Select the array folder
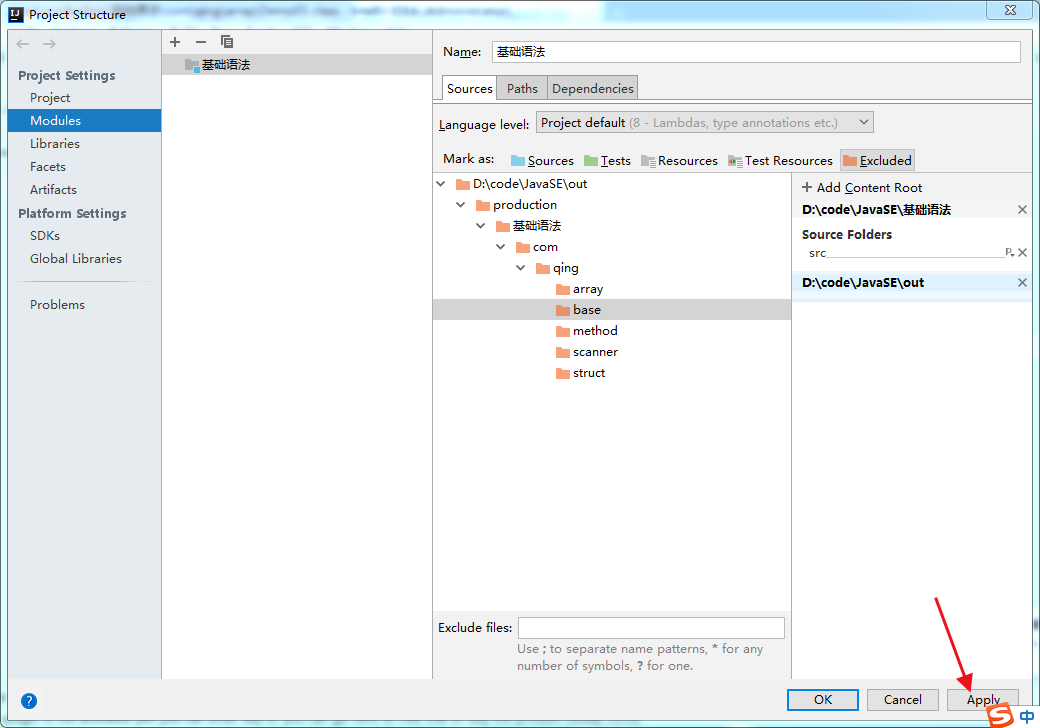Viewport: 1040px width, 728px height. coord(588,289)
